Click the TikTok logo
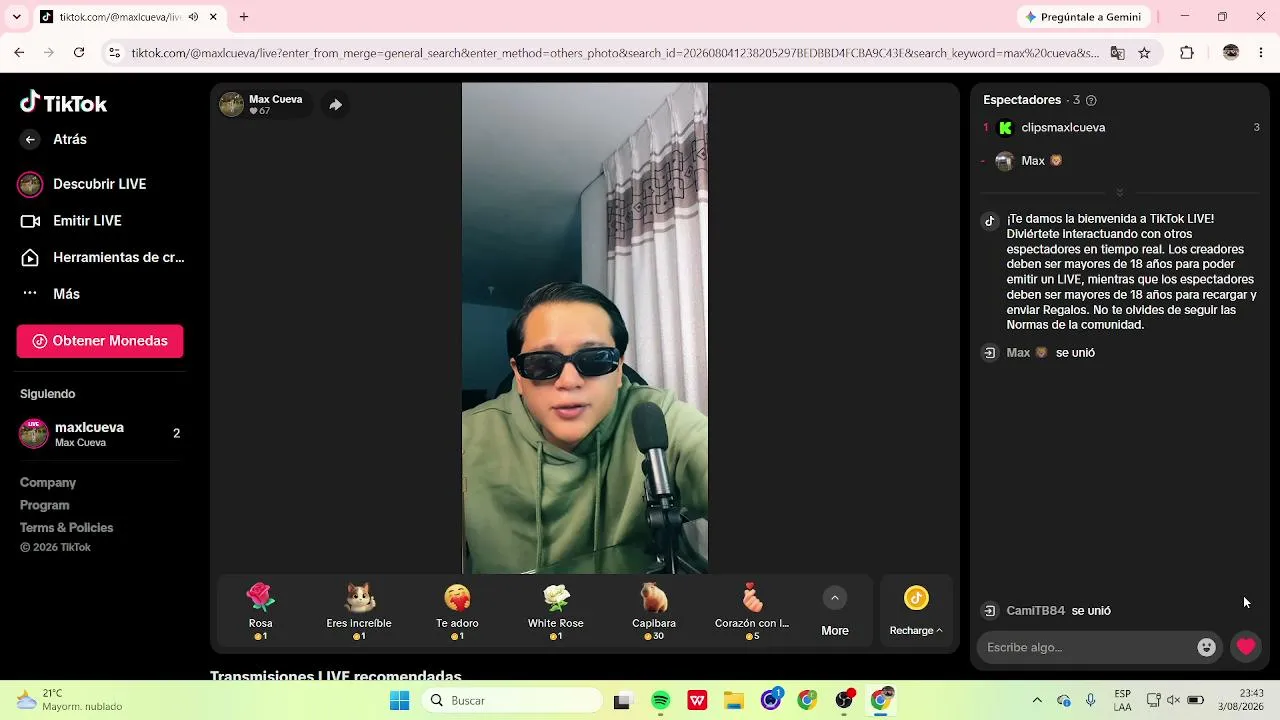Screen dimensions: 1280x720 (63, 103)
